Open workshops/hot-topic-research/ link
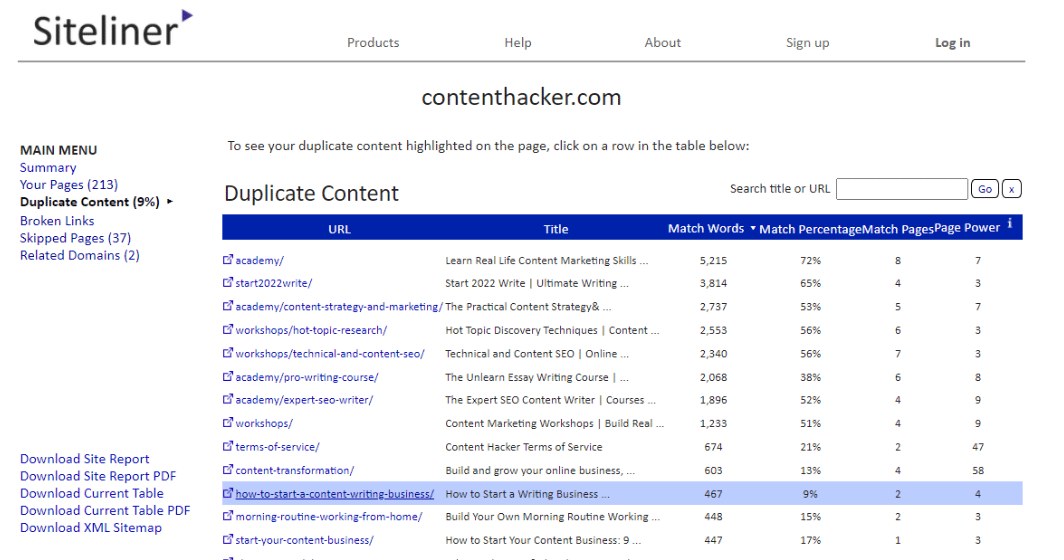Viewport: 1064px width, 560px height. coord(311,331)
